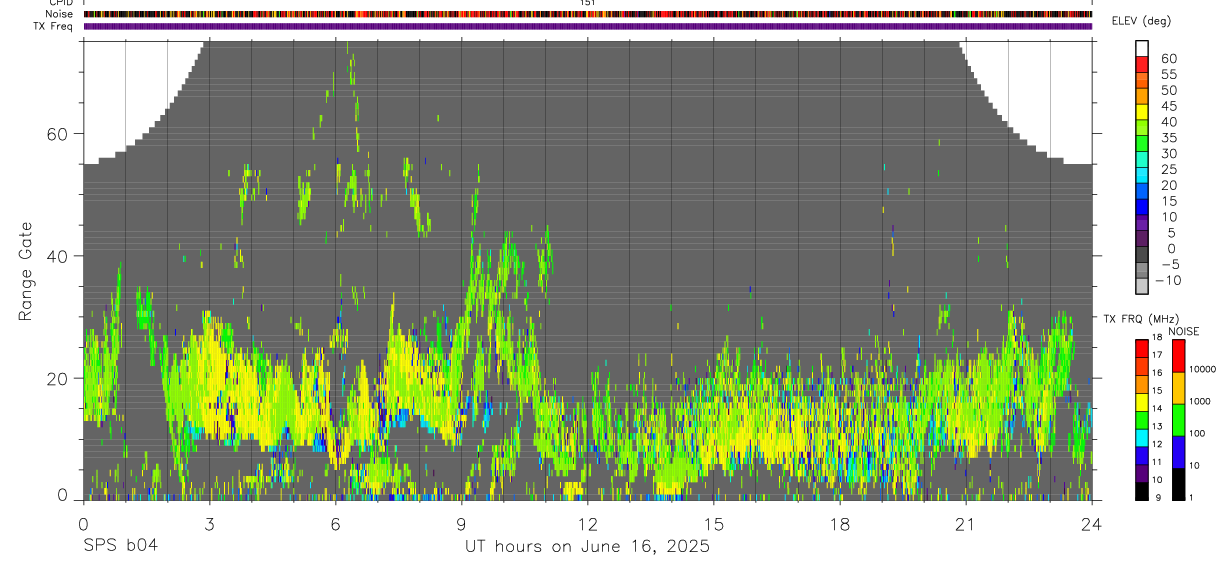Click the '15' hour tick on the x-axis
Viewport: 1228px width, 567px height.
(714, 524)
